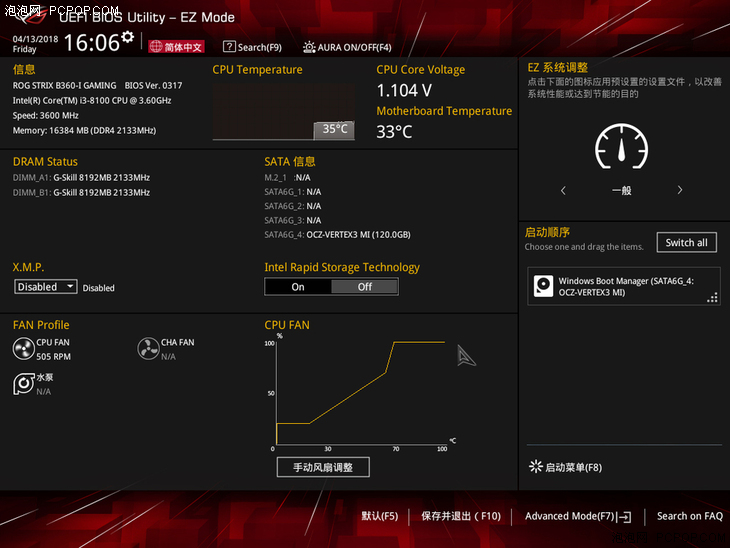
Task: Open the X.M.P. Disabled dropdown
Action: tap(46, 286)
